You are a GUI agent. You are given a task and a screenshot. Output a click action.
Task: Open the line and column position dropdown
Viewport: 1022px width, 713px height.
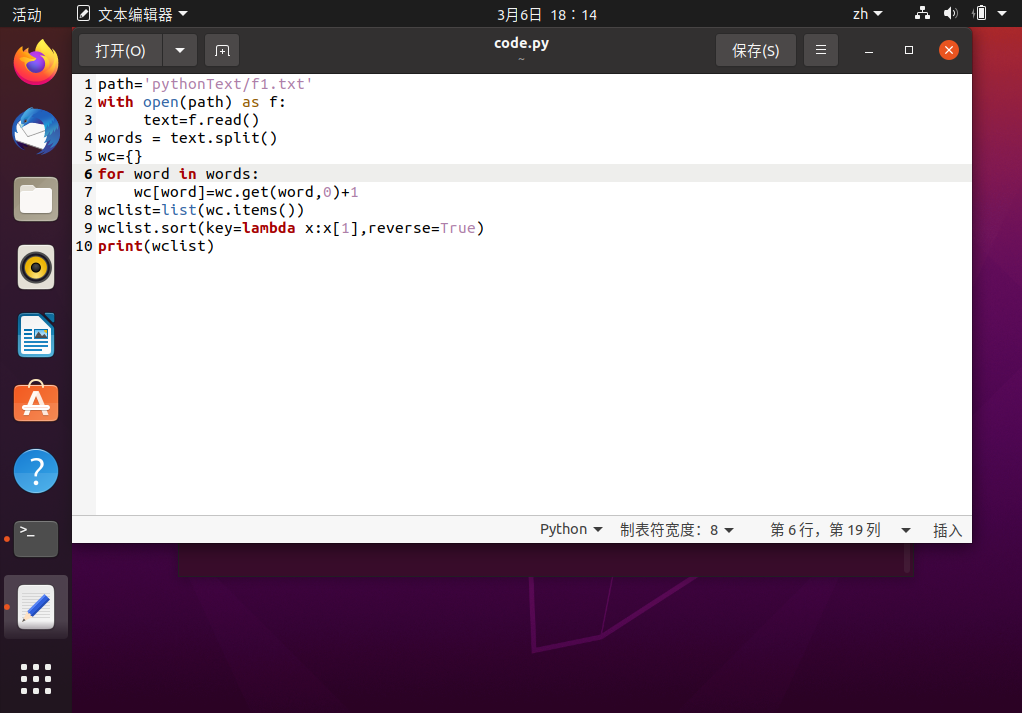point(905,531)
